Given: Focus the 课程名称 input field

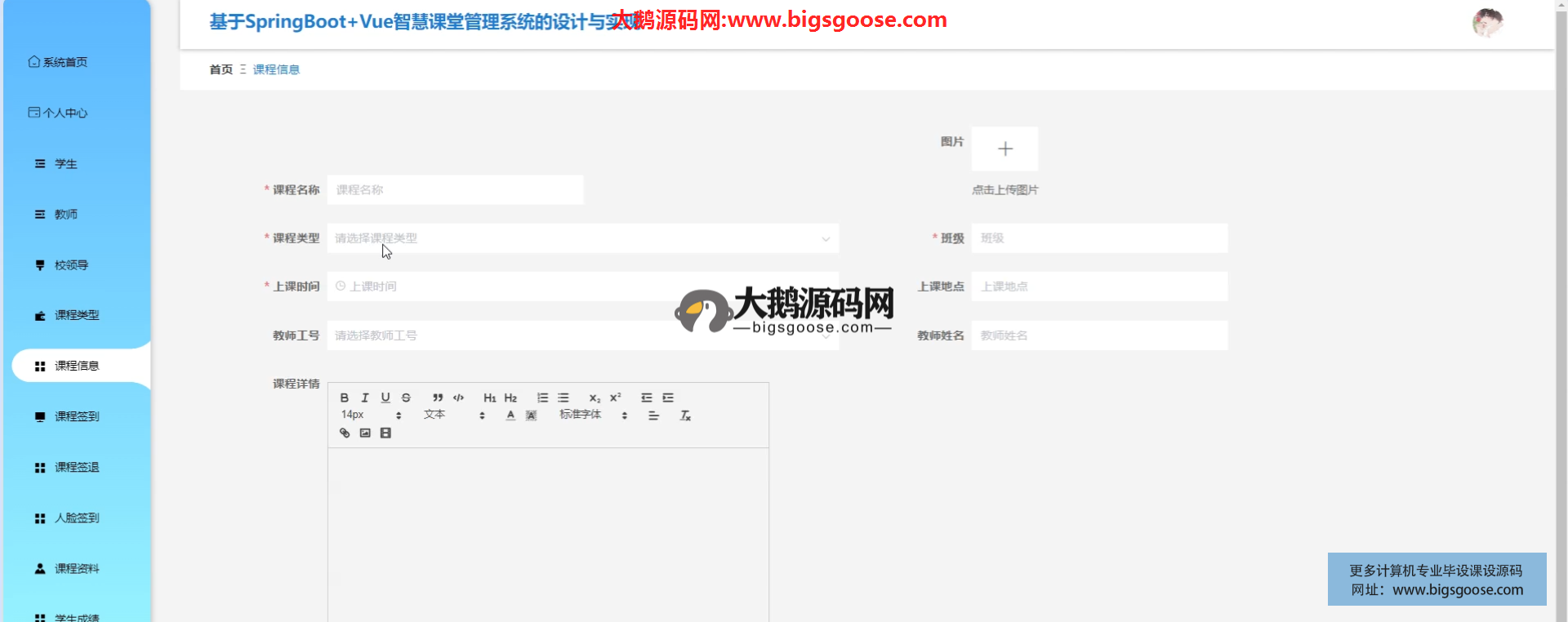Looking at the screenshot, I should [455, 189].
